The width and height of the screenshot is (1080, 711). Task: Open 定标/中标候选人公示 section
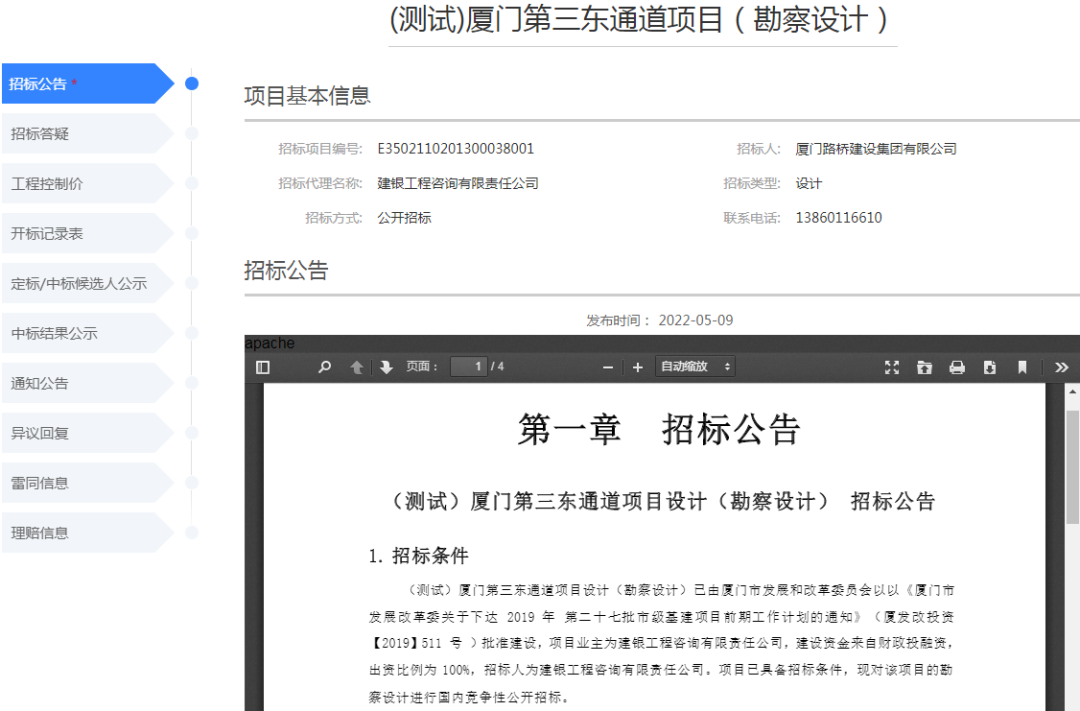pos(80,284)
